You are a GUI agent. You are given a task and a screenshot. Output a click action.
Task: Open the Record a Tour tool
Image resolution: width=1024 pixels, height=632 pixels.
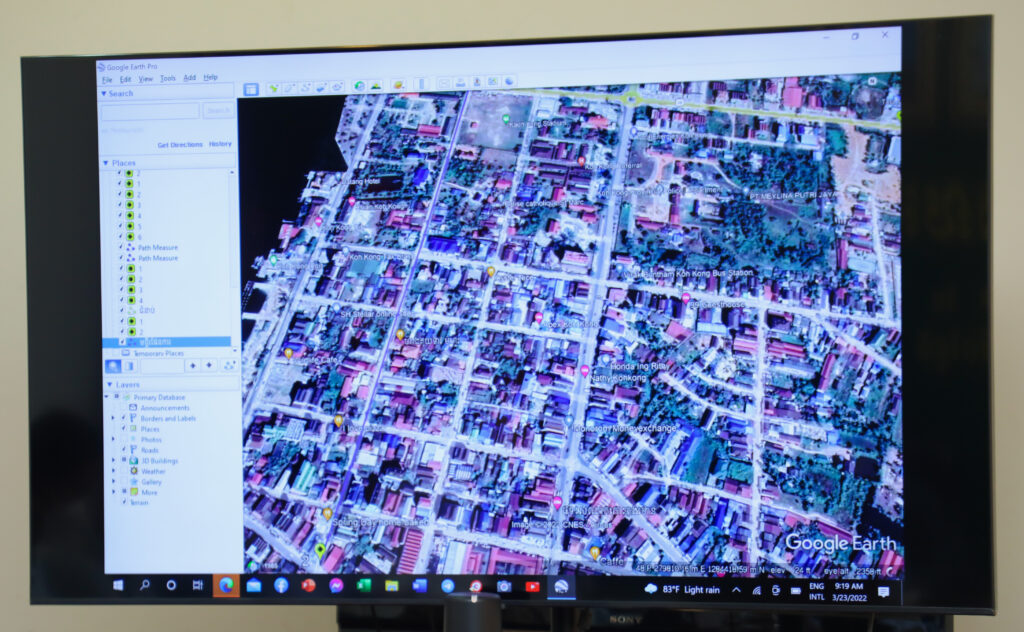(337, 86)
